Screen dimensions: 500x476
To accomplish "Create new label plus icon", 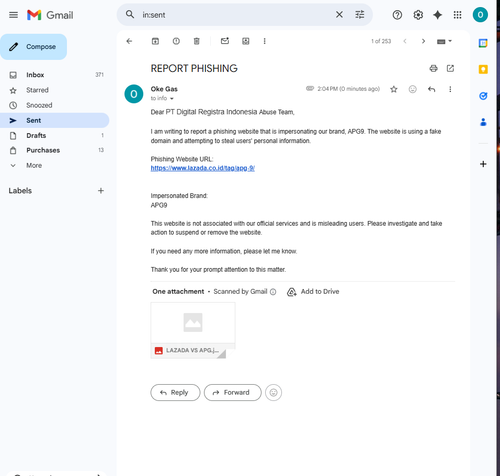I will [101, 191].
